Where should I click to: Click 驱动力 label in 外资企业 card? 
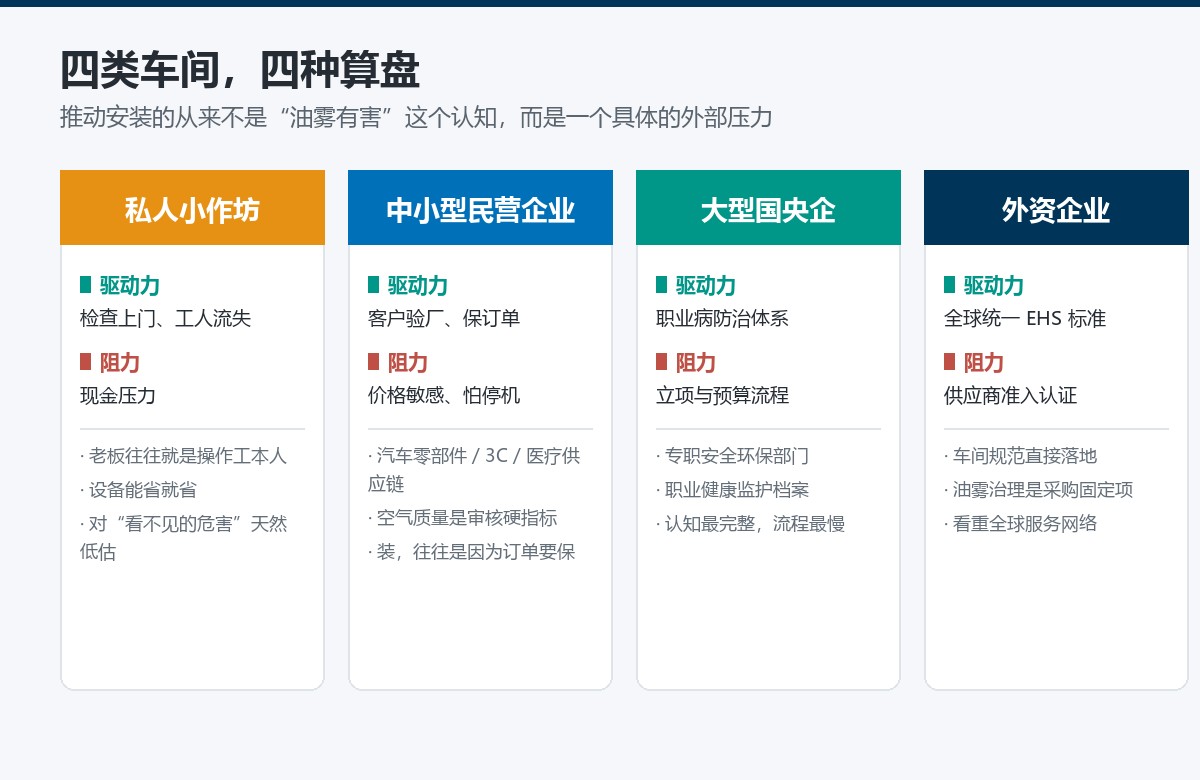pos(994,285)
